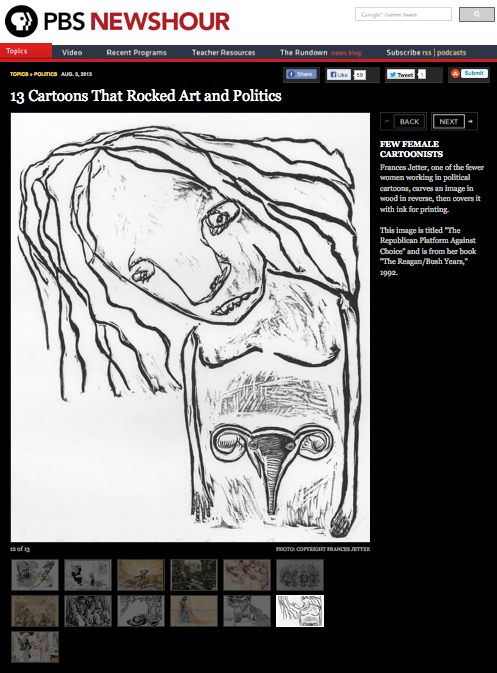This screenshot has width=497, height=673.
Task: Tweet this slideshow
Action: click(401, 75)
